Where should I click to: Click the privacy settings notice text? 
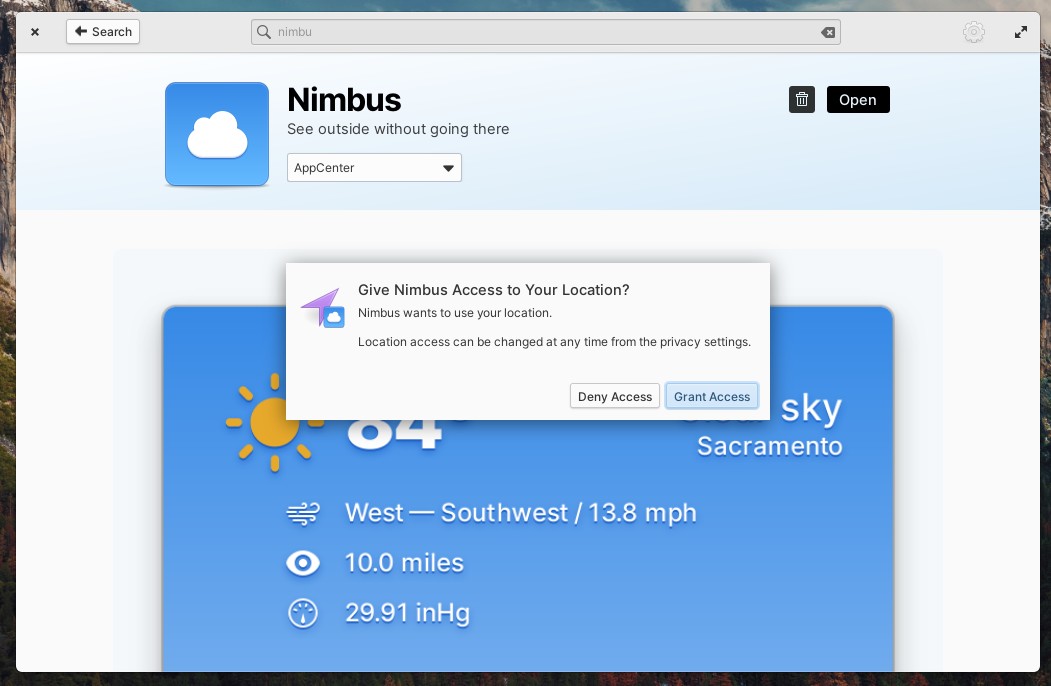554,342
